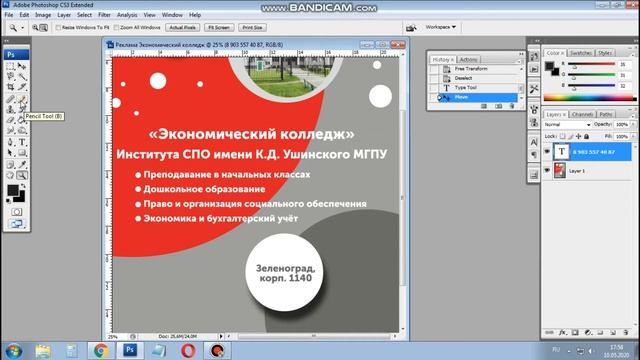Open the document status bar arrow menu
Image resolution: width=640 pixels, height=360 pixels.
point(221,336)
